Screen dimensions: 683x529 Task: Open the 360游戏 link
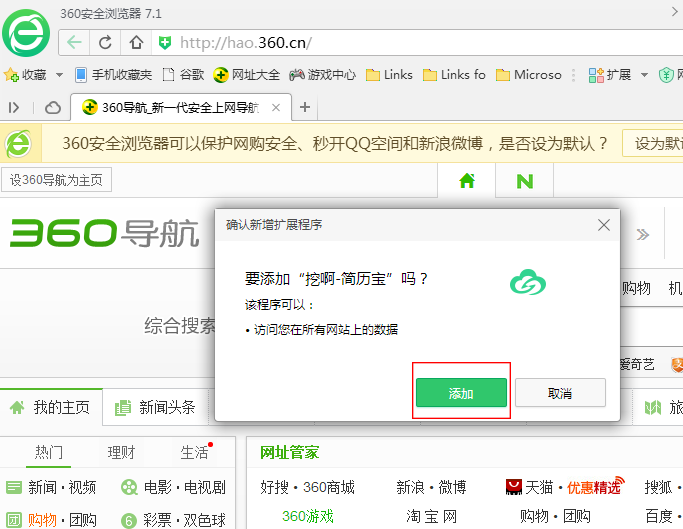(x=307, y=516)
